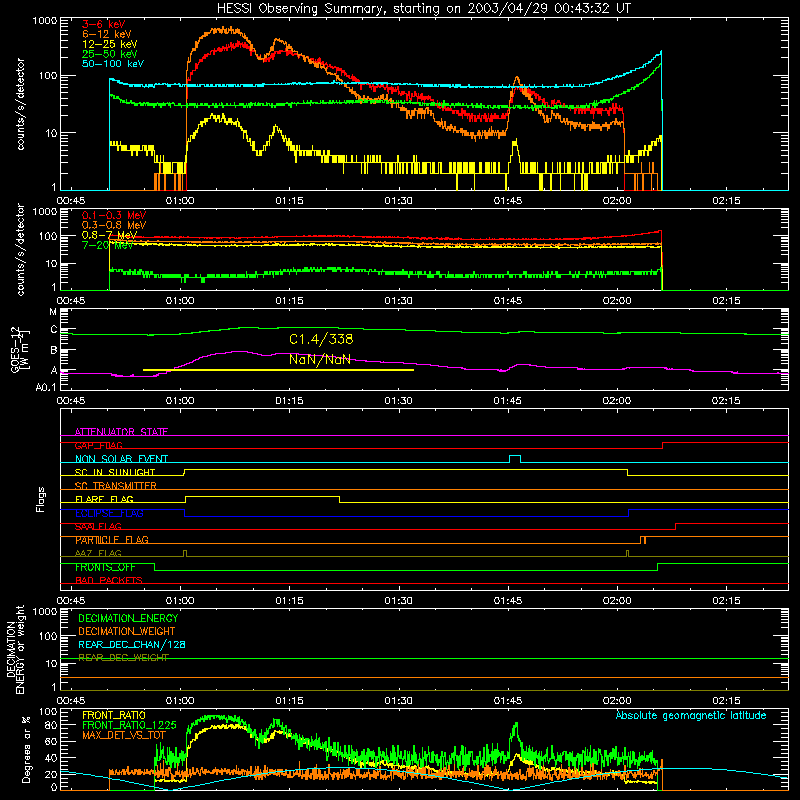Click the orange 6-12 keV peak near 01:05
The width and height of the screenshot is (800, 800).
point(222,30)
